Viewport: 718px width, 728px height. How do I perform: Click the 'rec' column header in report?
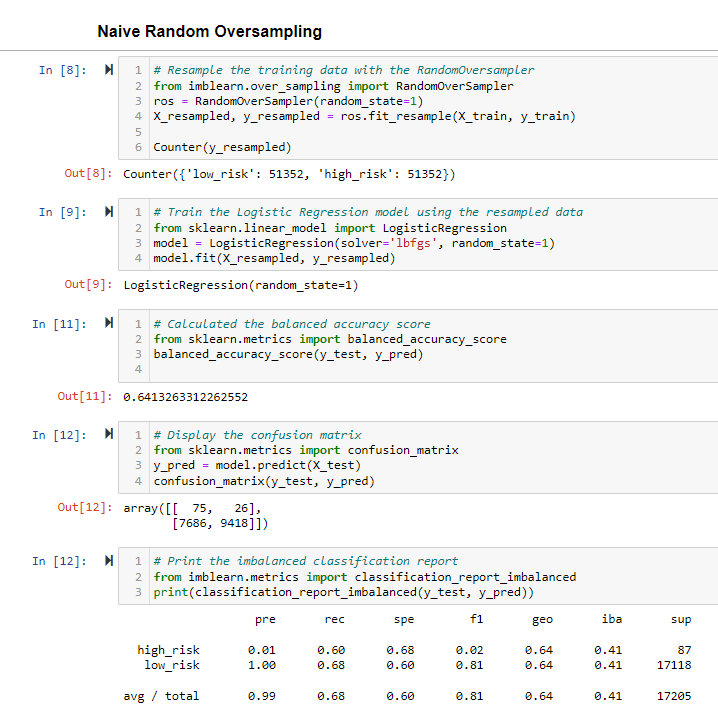tap(334, 620)
